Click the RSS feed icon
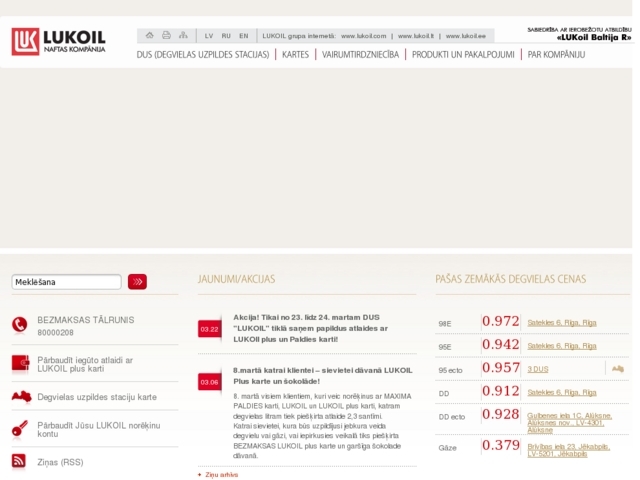The image size is (640, 480). (x=19, y=461)
